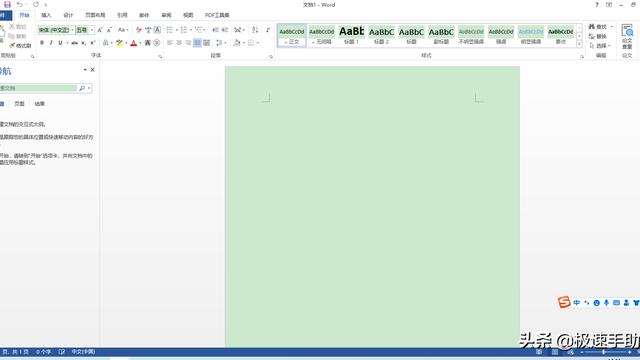Switch to the Results (结果) tab in navigation pane
The image size is (640, 360).
[40, 104]
